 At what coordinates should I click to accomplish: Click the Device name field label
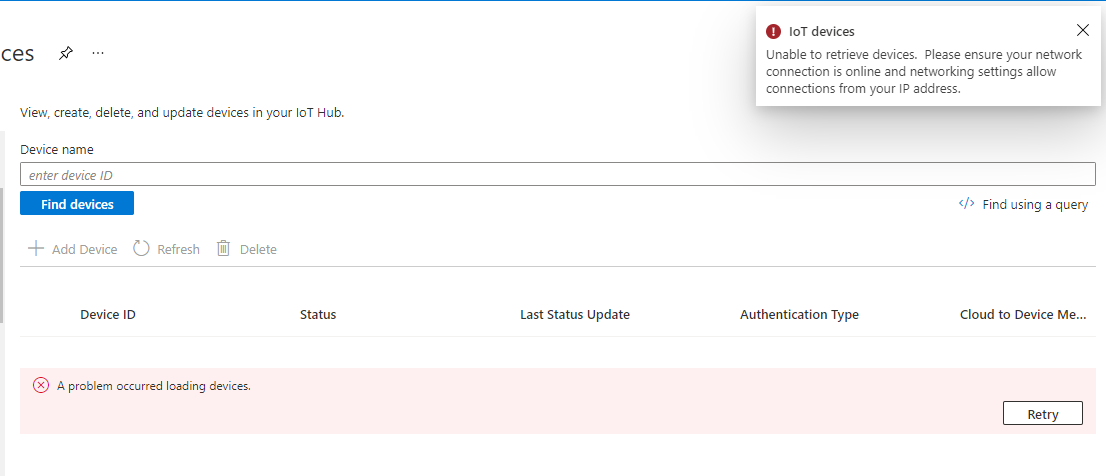57,149
